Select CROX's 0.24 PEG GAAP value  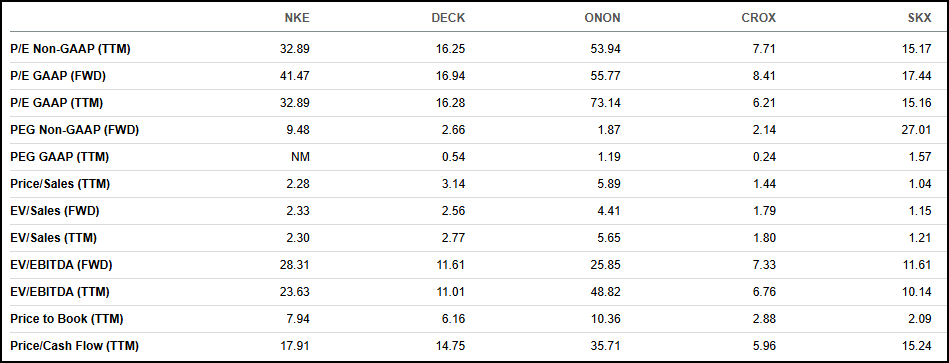[763, 157]
